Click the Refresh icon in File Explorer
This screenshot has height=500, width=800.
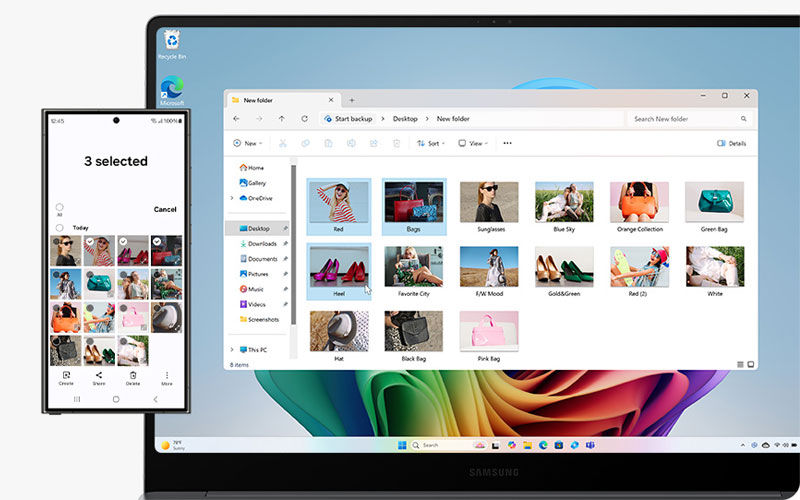coord(304,119)
